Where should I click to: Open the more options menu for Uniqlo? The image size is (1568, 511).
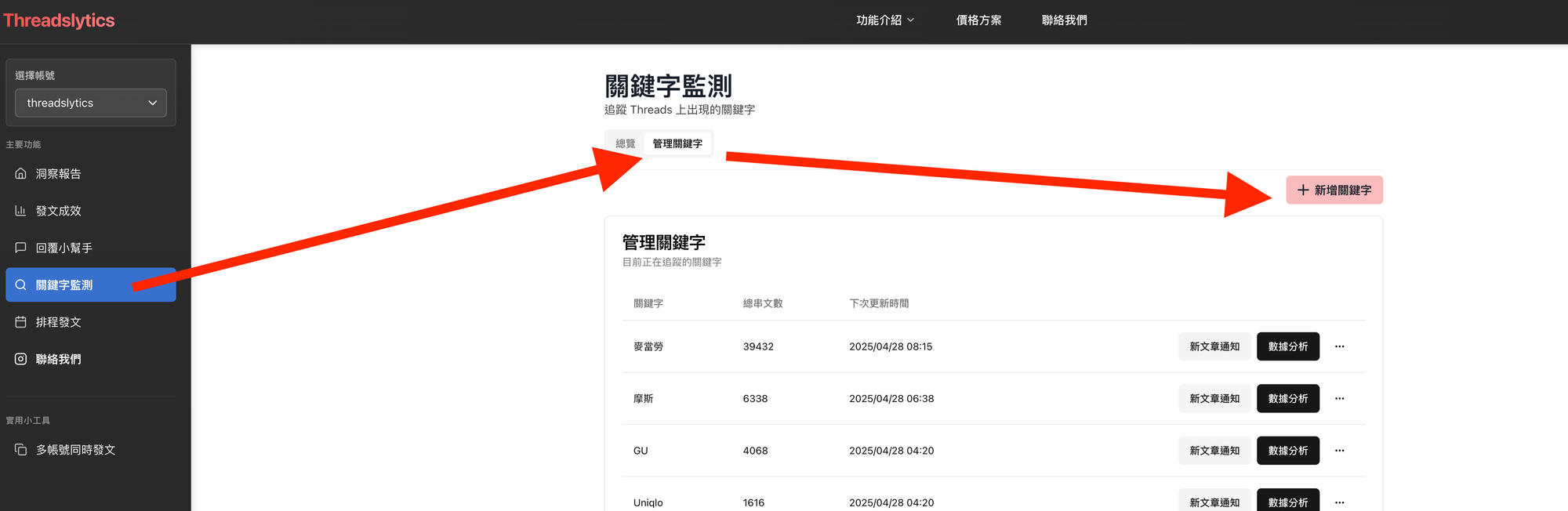[x=1340, y=502]
